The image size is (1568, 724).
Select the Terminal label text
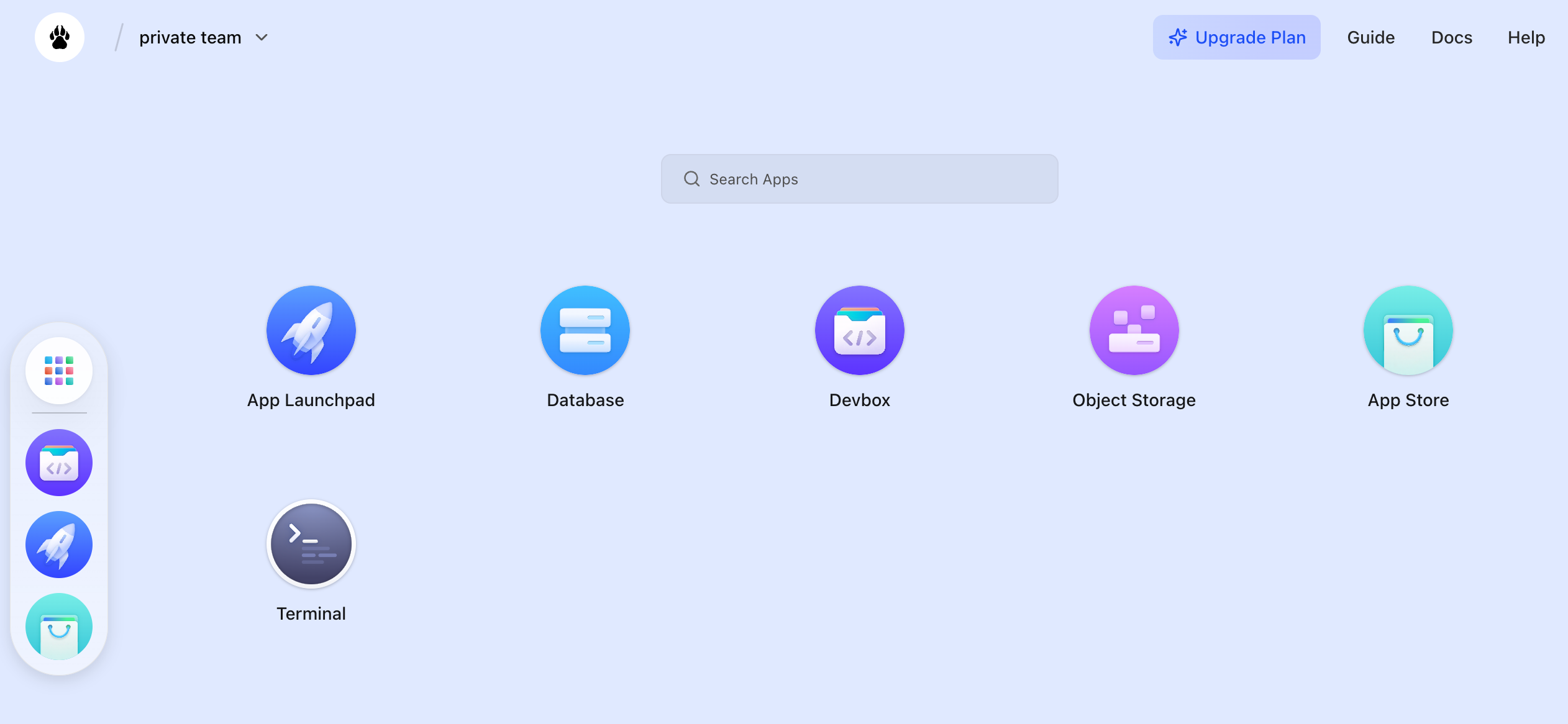pyautogui.click(x=311, y=613)
